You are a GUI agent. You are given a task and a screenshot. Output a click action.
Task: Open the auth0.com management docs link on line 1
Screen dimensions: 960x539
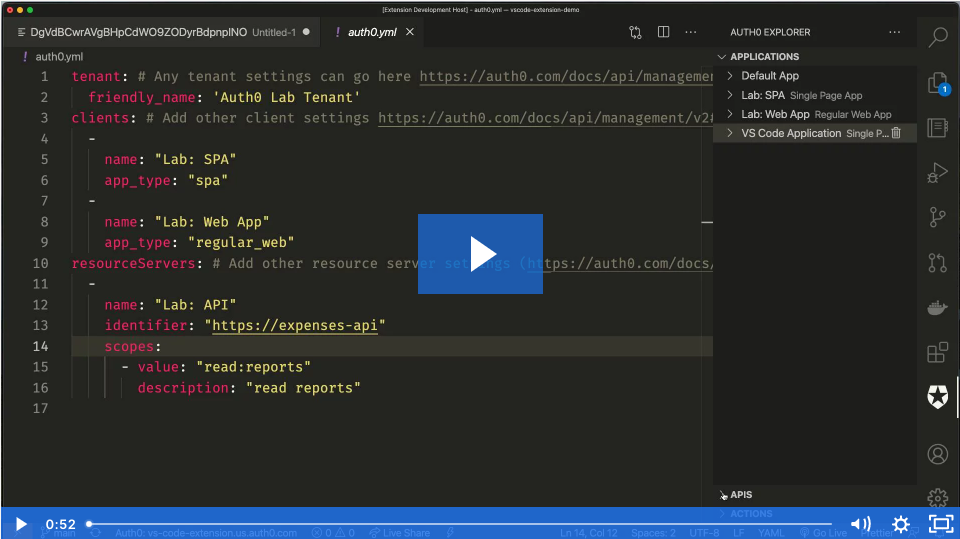(566, 77)
